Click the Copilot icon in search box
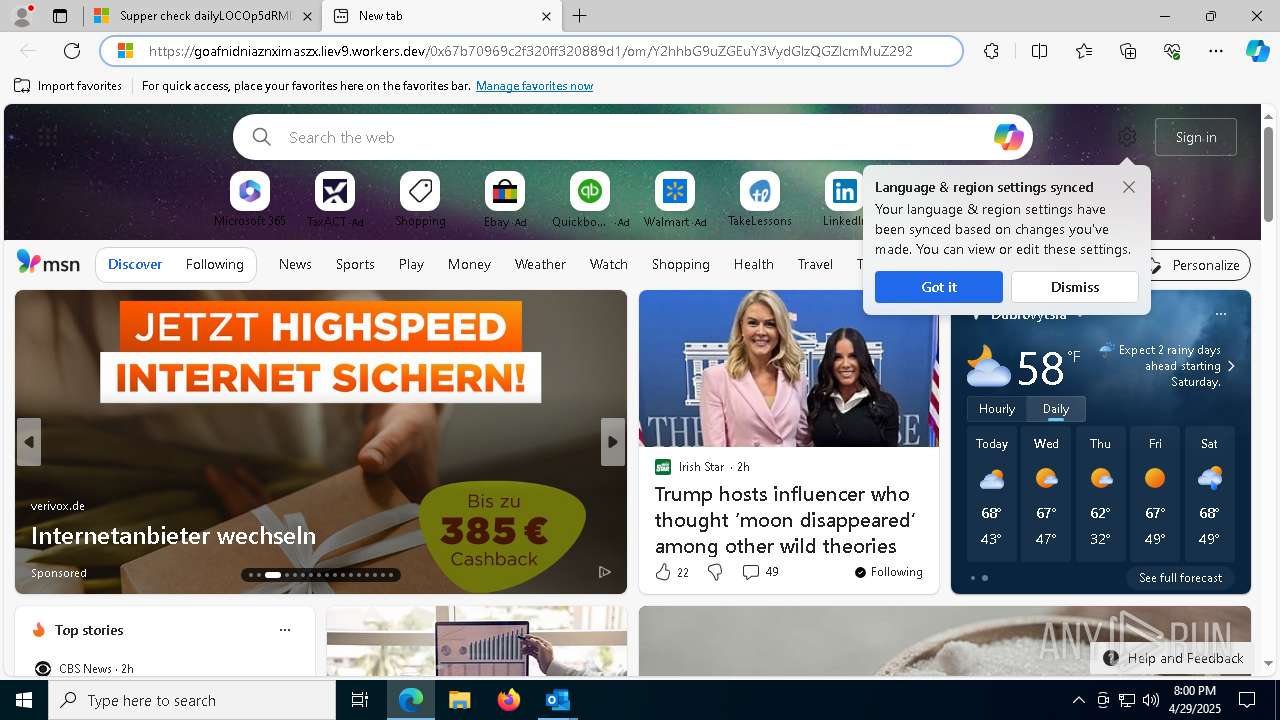1280x720 pixels. click(1008, 137)
